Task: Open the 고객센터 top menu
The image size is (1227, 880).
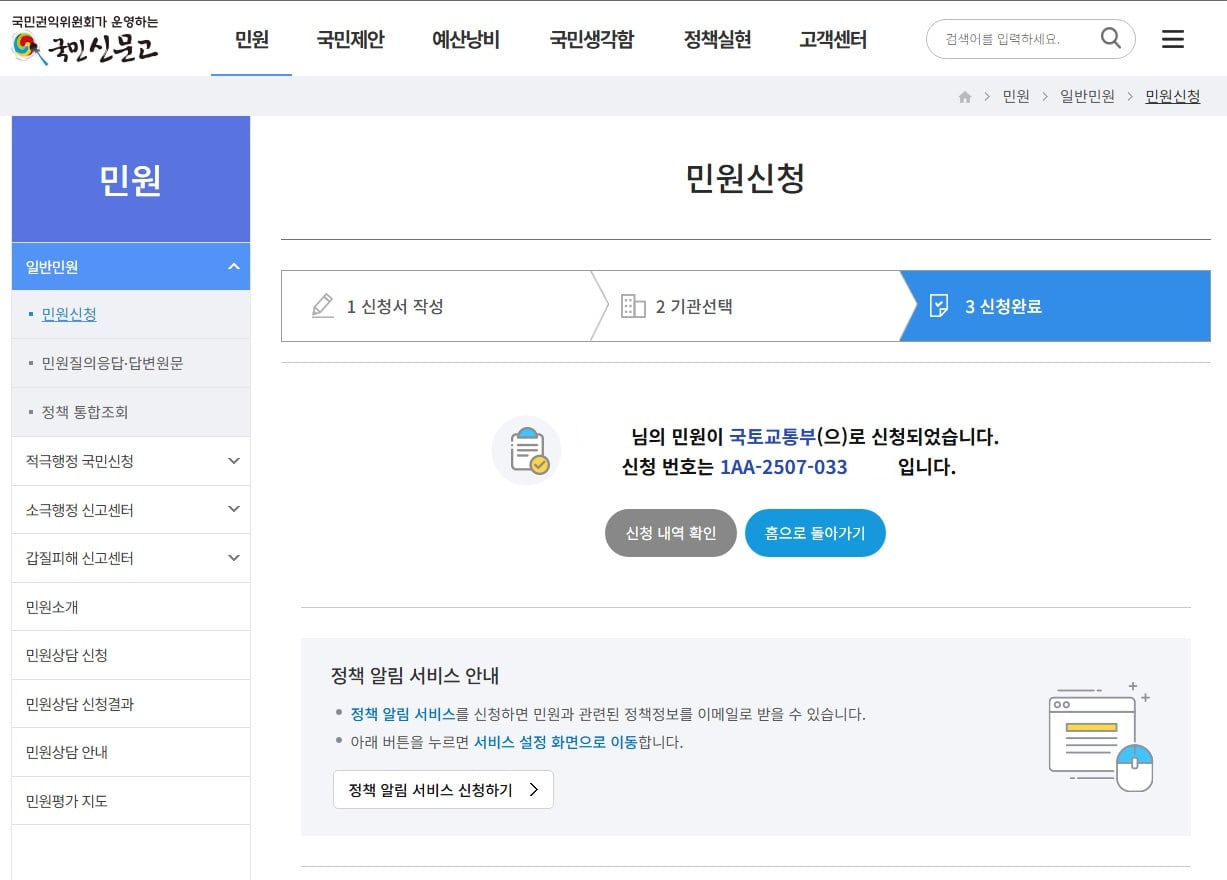Action: point(833,39)
